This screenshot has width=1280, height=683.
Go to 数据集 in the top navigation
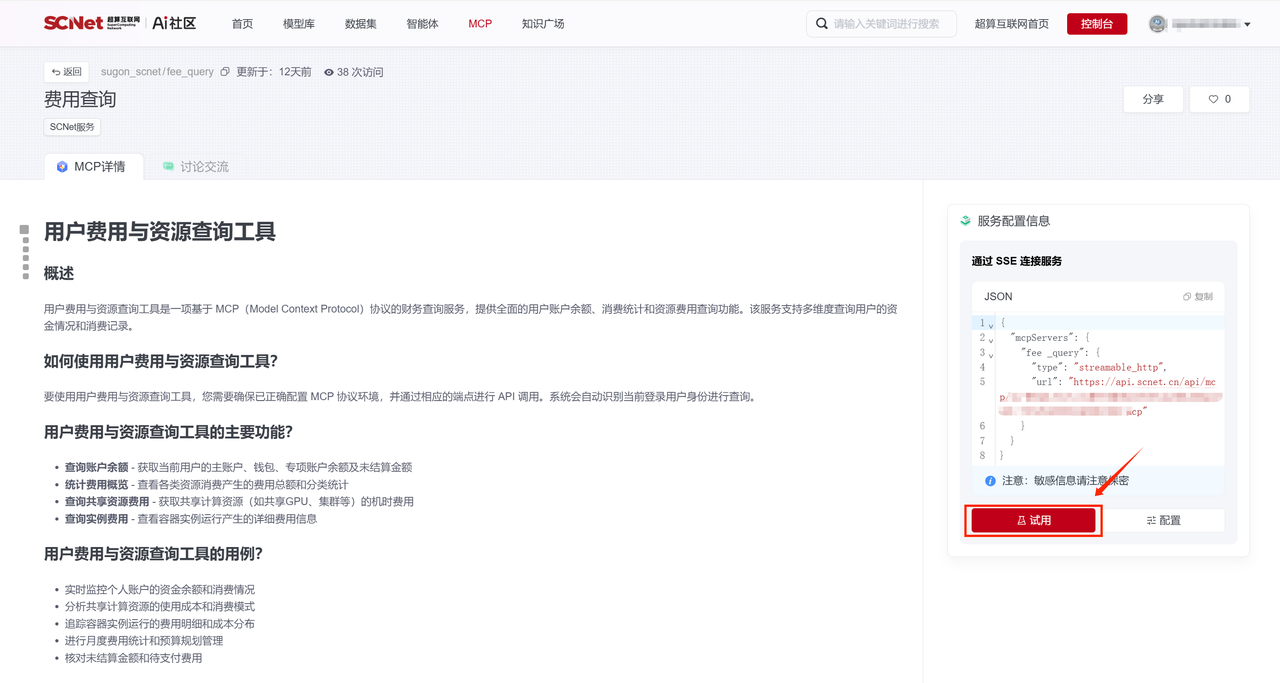tap(361, 24)
